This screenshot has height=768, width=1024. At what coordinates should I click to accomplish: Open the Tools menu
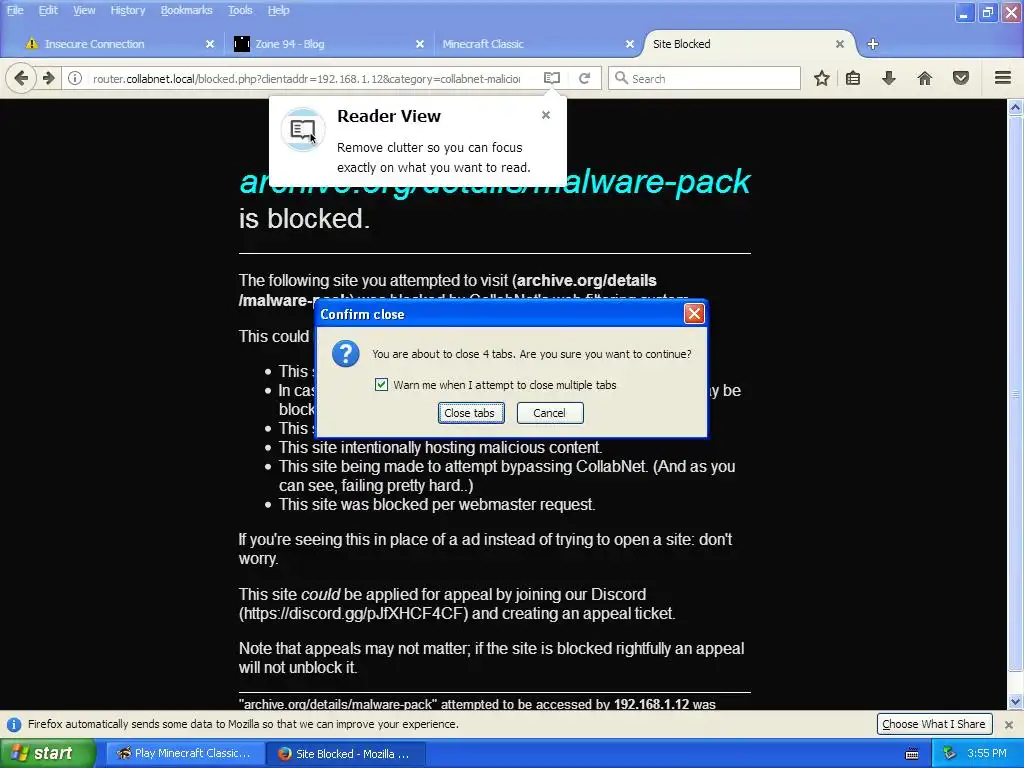point(240,10)
